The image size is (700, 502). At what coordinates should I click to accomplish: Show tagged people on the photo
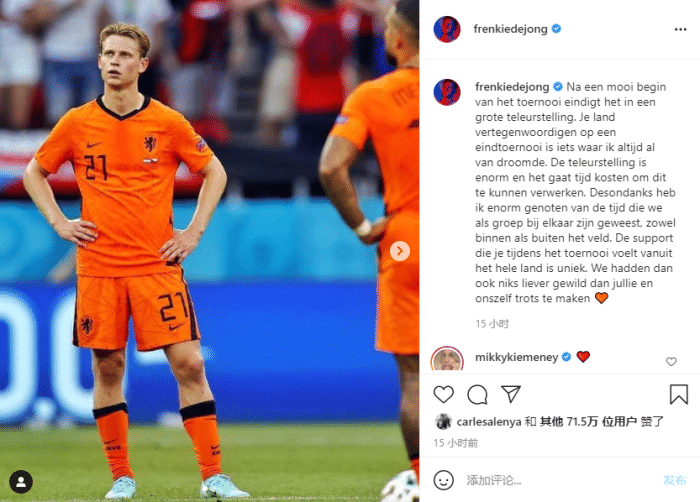21,482
